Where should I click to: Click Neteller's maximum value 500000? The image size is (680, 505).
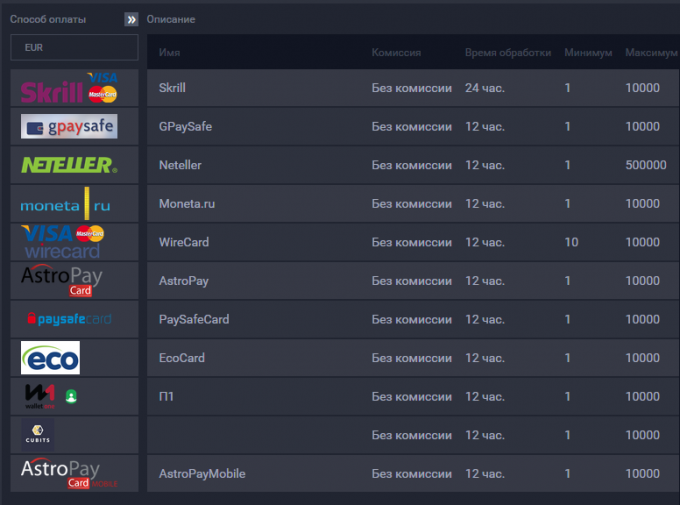(x=646, y=165)
